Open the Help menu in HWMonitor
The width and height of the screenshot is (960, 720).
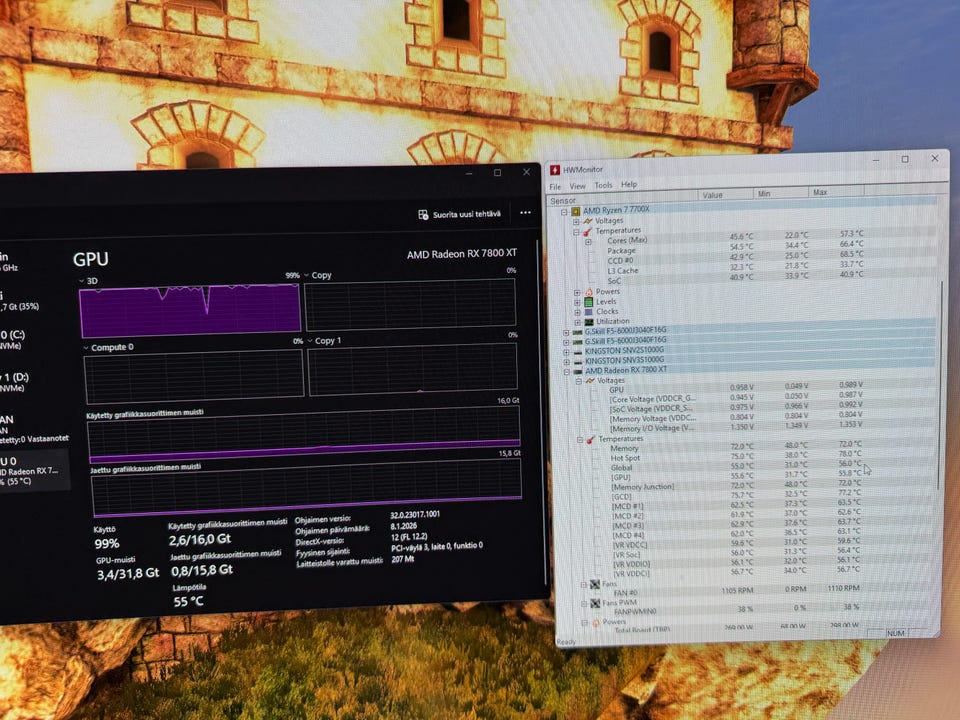(629, 184)
